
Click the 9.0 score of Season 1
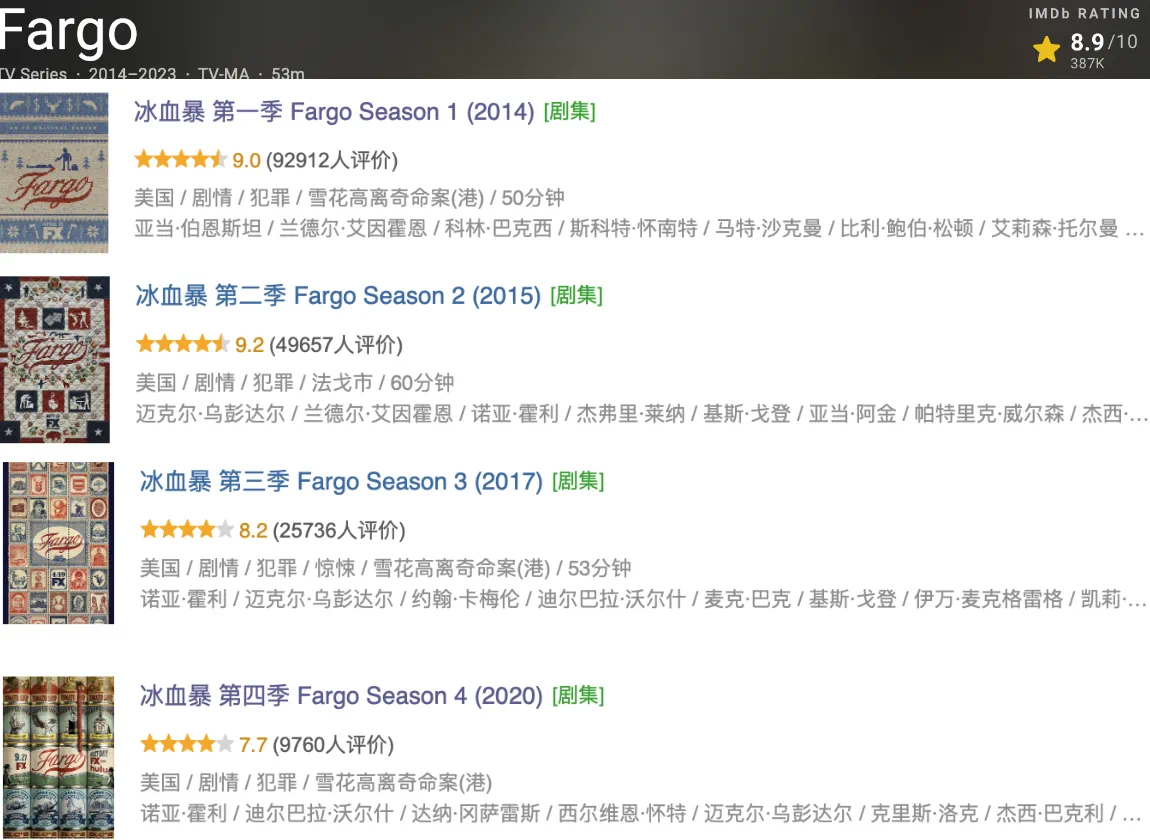pyautogui.click(x=246, y=160)
